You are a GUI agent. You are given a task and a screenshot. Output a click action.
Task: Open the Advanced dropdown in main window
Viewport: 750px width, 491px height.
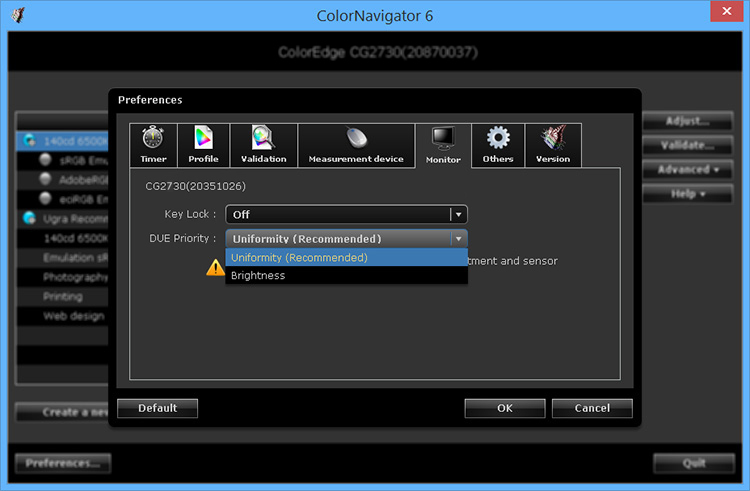[687, 169]
